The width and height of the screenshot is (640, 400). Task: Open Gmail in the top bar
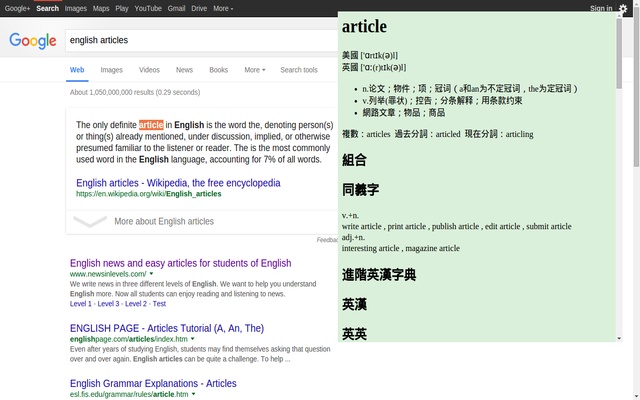176,8
